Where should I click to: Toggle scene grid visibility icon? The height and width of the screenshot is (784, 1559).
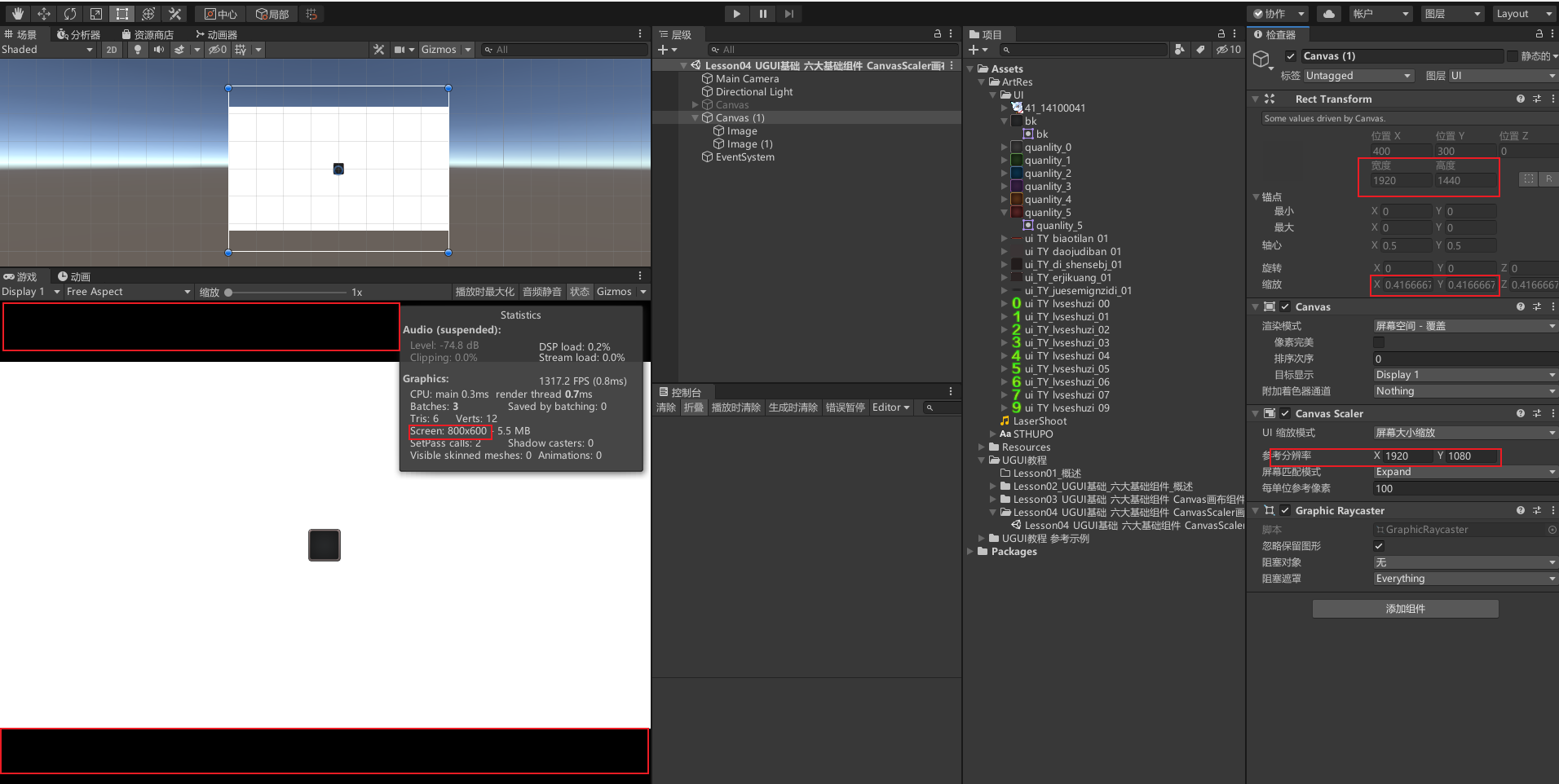pyautogui.click(x=241, y=50)
